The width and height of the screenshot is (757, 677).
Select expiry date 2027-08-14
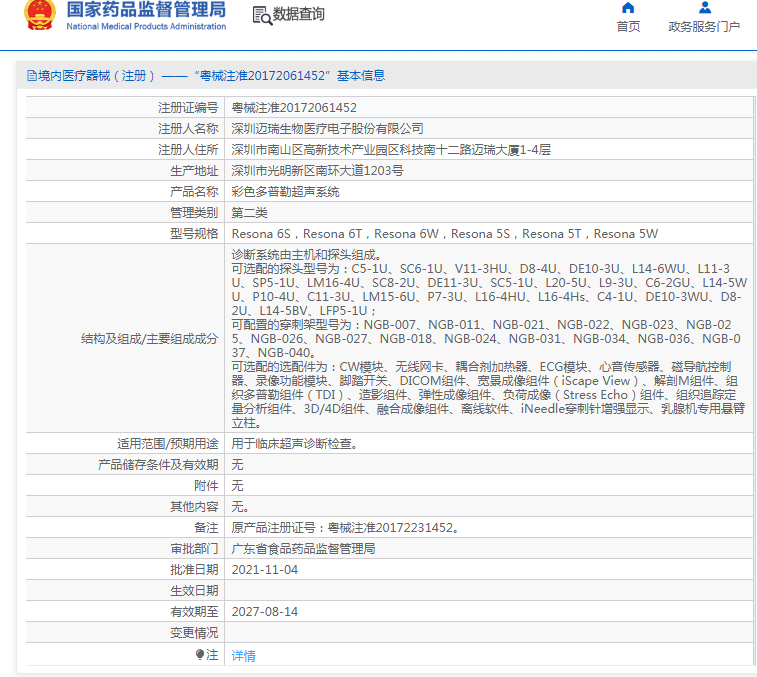(265, 612)
